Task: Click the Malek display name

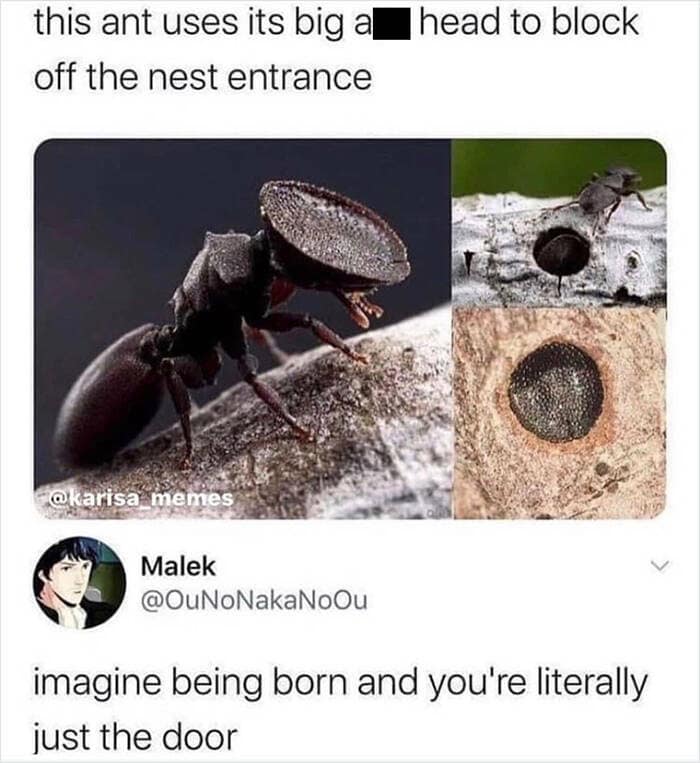Action: click(178, 566)
